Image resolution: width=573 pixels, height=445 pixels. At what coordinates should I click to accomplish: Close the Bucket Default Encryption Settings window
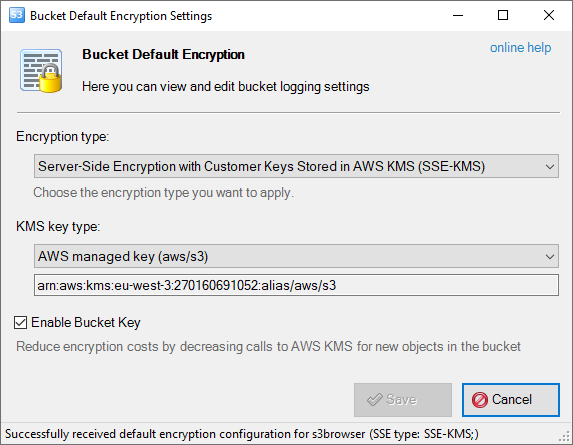click(549, 15)
